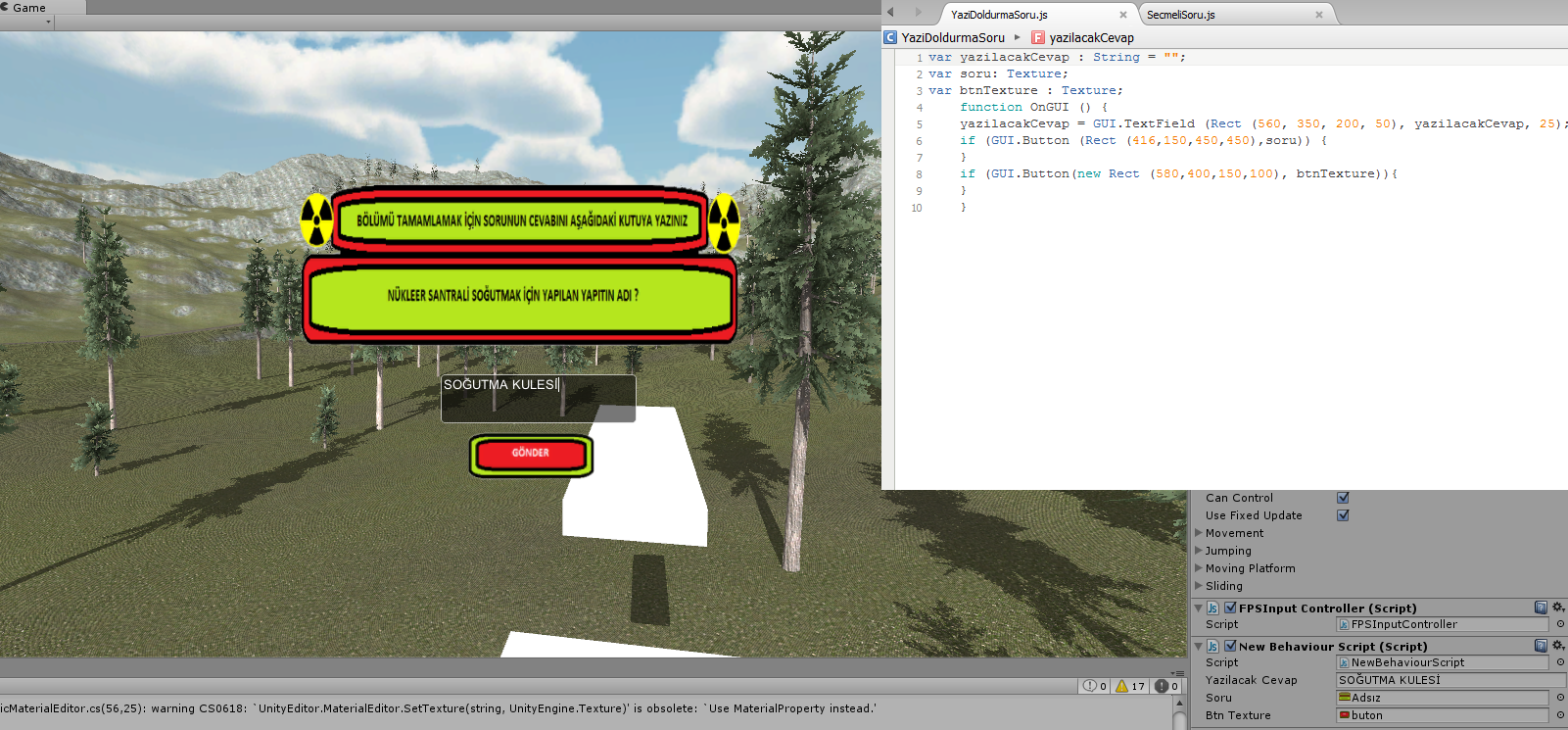Click object picker circle for Soru field

point(1560,698)
